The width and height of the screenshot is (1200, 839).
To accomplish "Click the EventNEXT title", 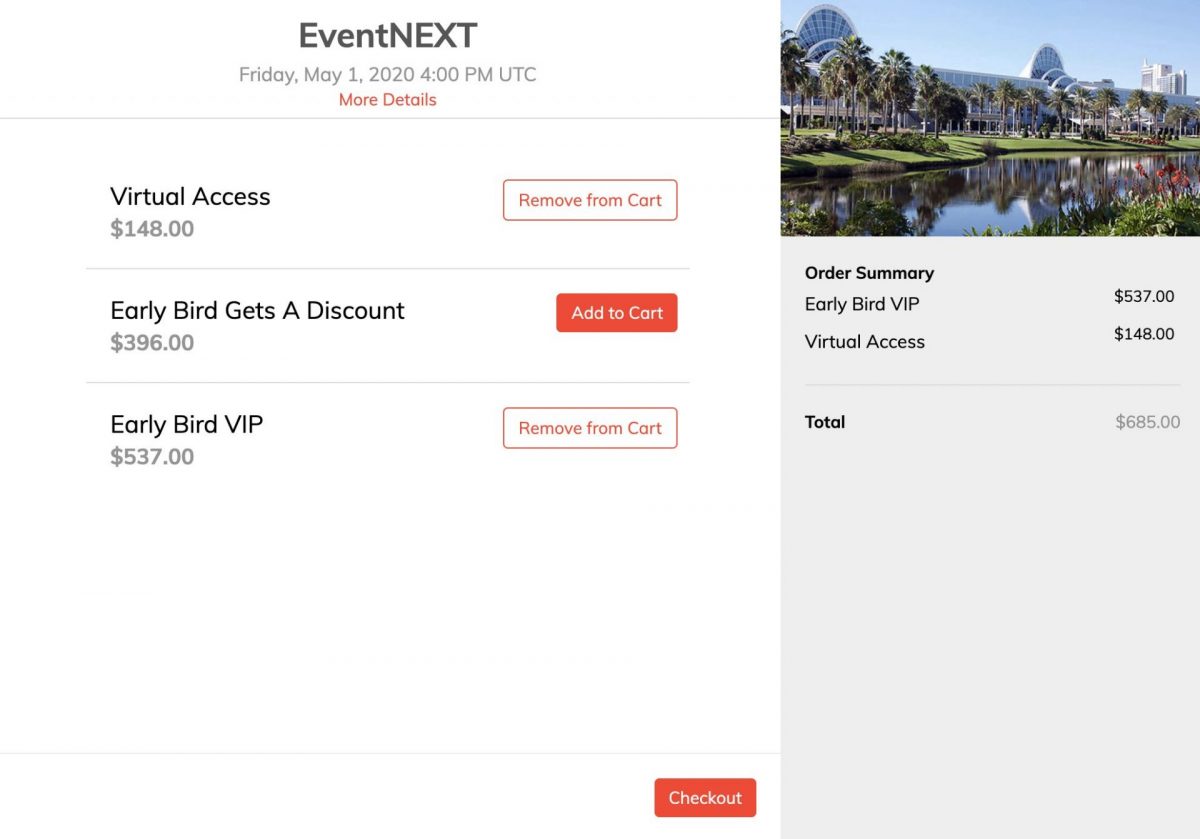I will tap(387, 34).
